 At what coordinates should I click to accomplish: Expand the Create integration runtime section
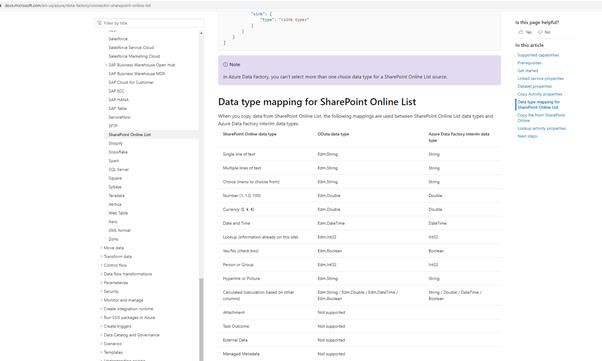[101, 309]
